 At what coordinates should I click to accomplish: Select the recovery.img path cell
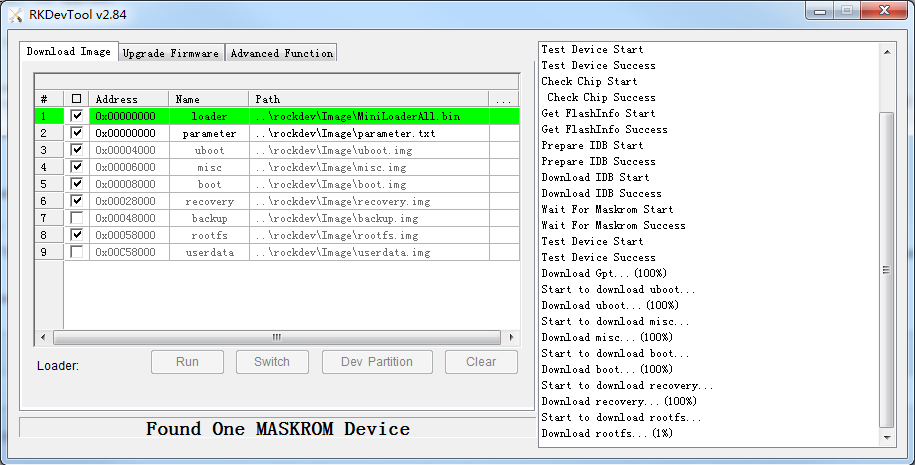point(369,201)
